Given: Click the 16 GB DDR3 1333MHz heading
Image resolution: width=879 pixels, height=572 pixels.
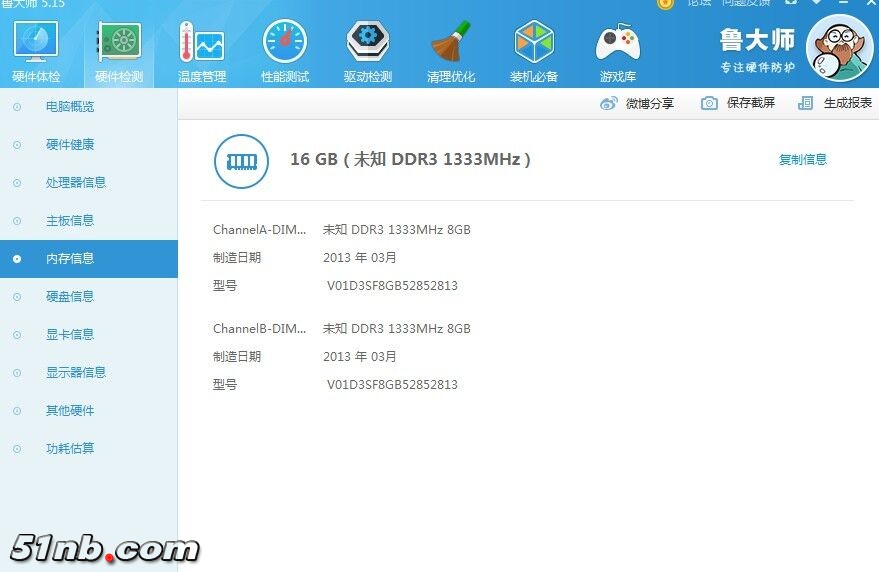Looking at the screenshot, I should pos(410,160).
